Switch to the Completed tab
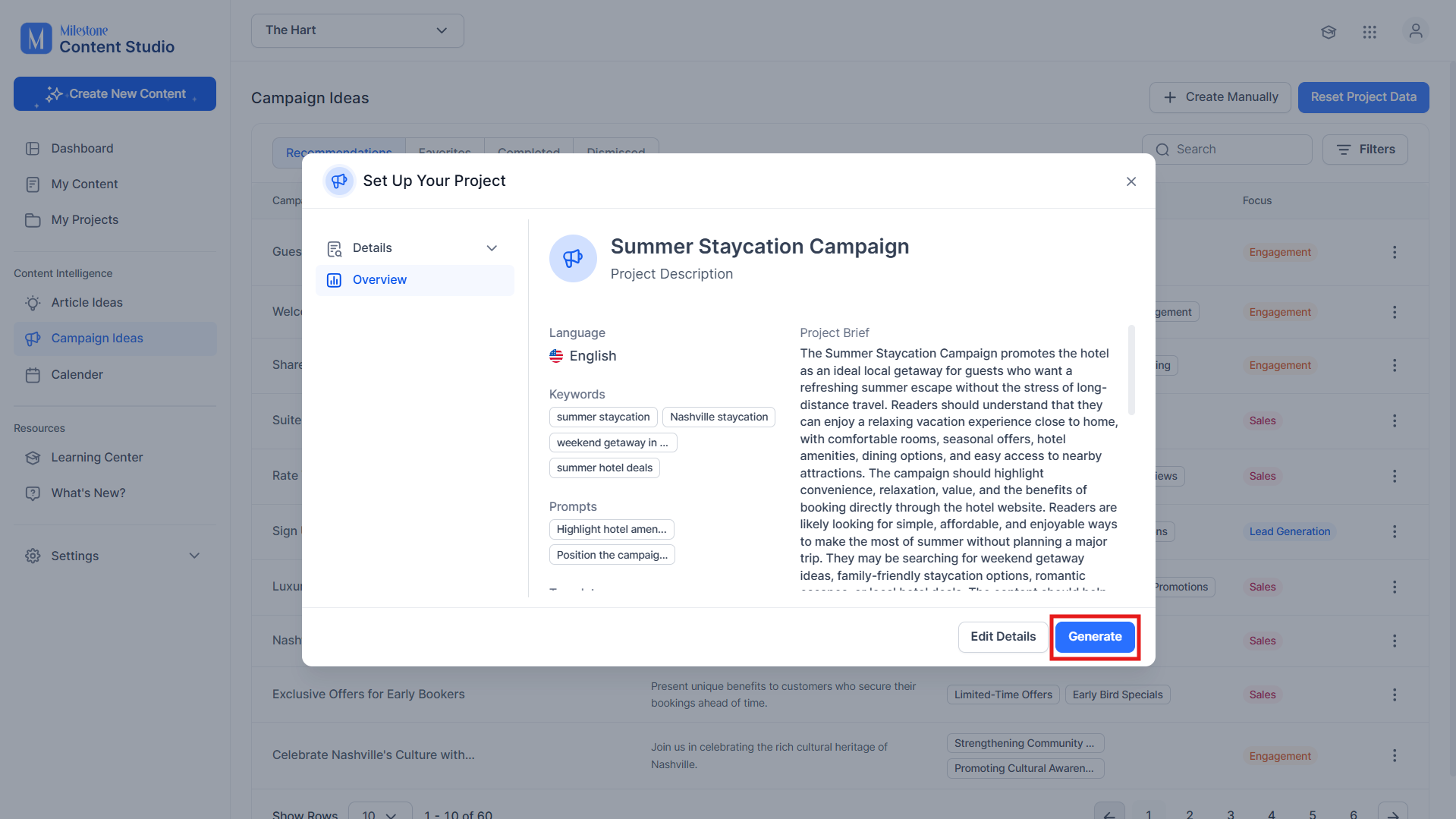 529,153
